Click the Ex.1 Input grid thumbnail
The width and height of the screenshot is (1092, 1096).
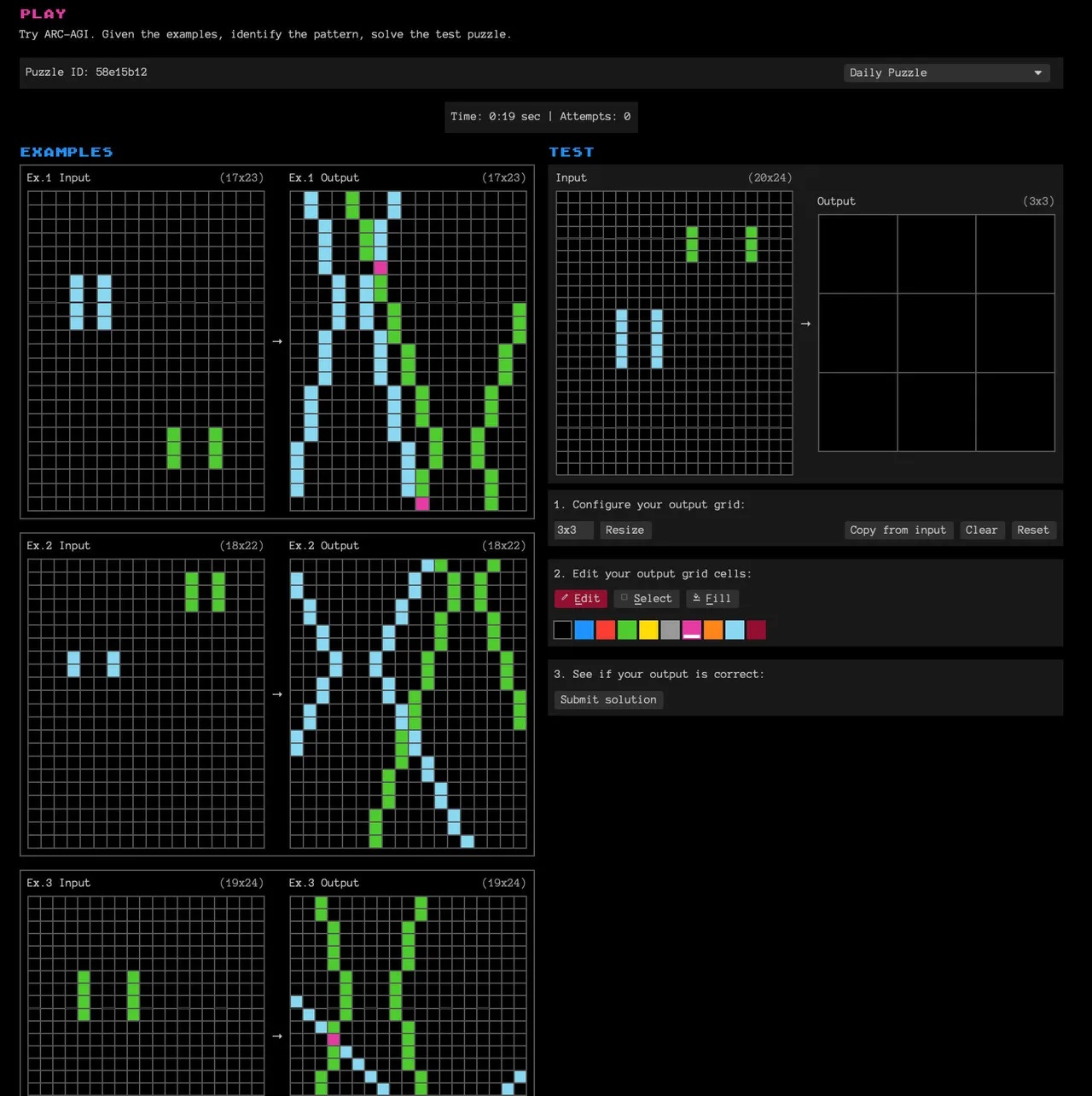146,351
